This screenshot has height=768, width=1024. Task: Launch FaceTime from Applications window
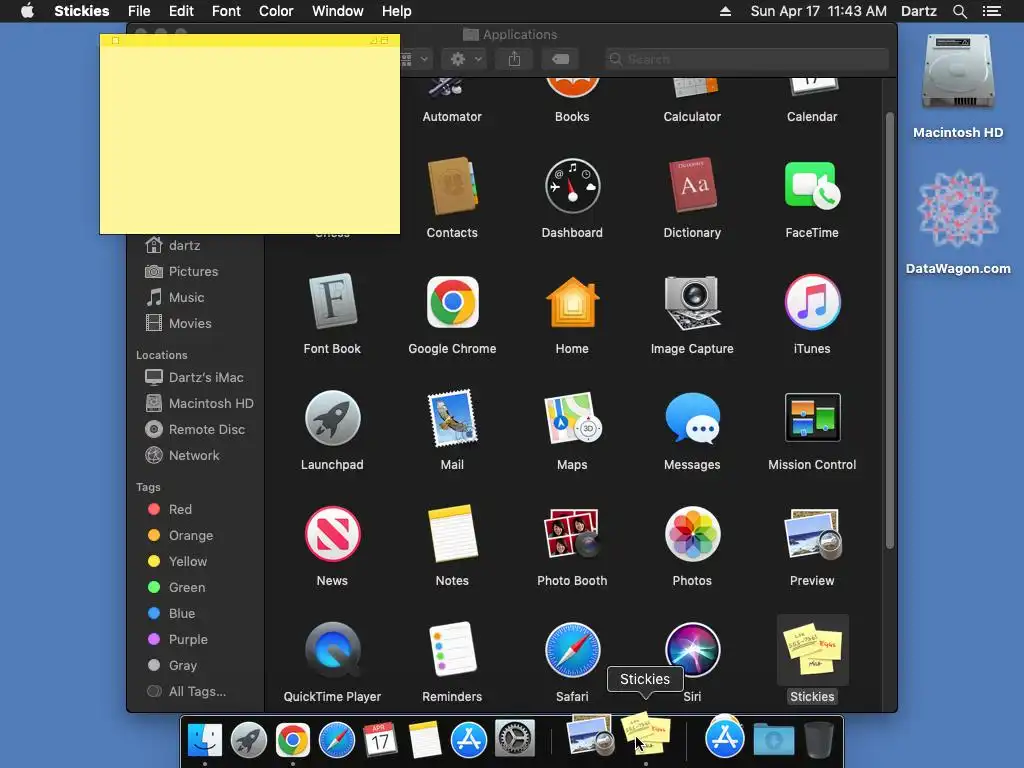pos(812,185)
